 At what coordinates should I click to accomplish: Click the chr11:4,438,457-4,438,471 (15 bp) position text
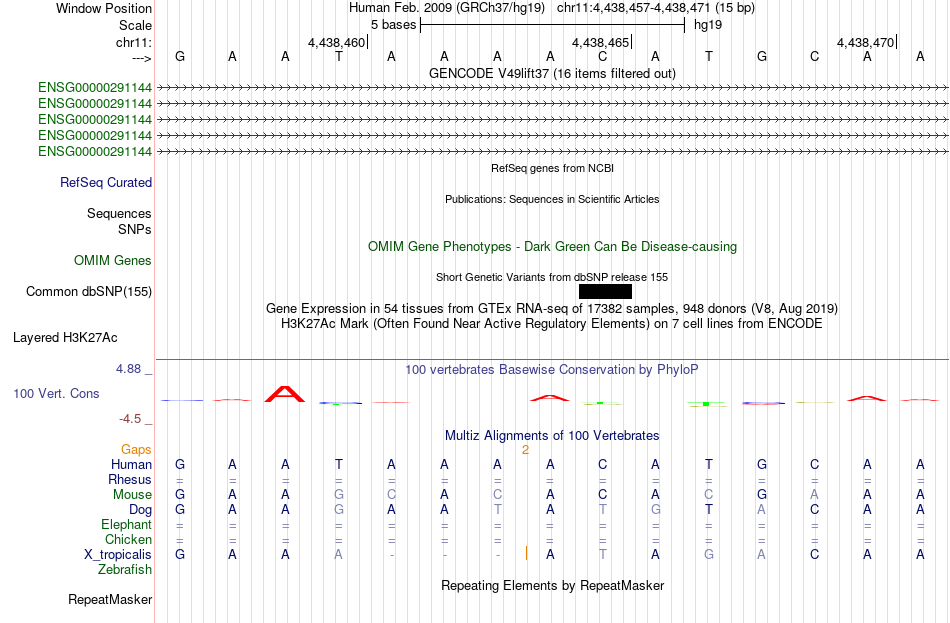pos(656,8)
